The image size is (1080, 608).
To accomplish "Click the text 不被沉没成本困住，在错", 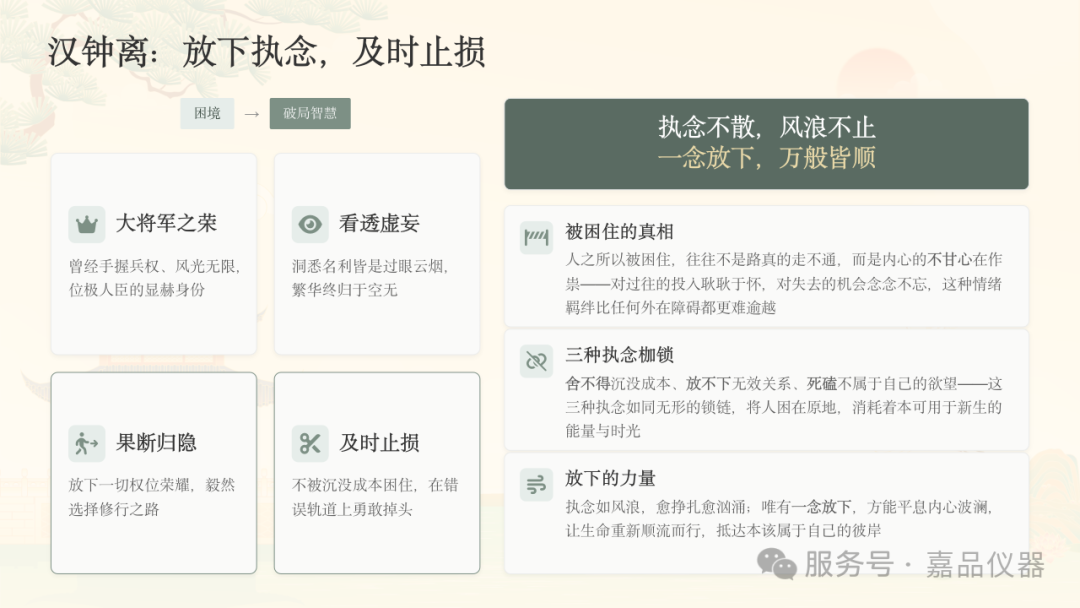I will point(375,485).
